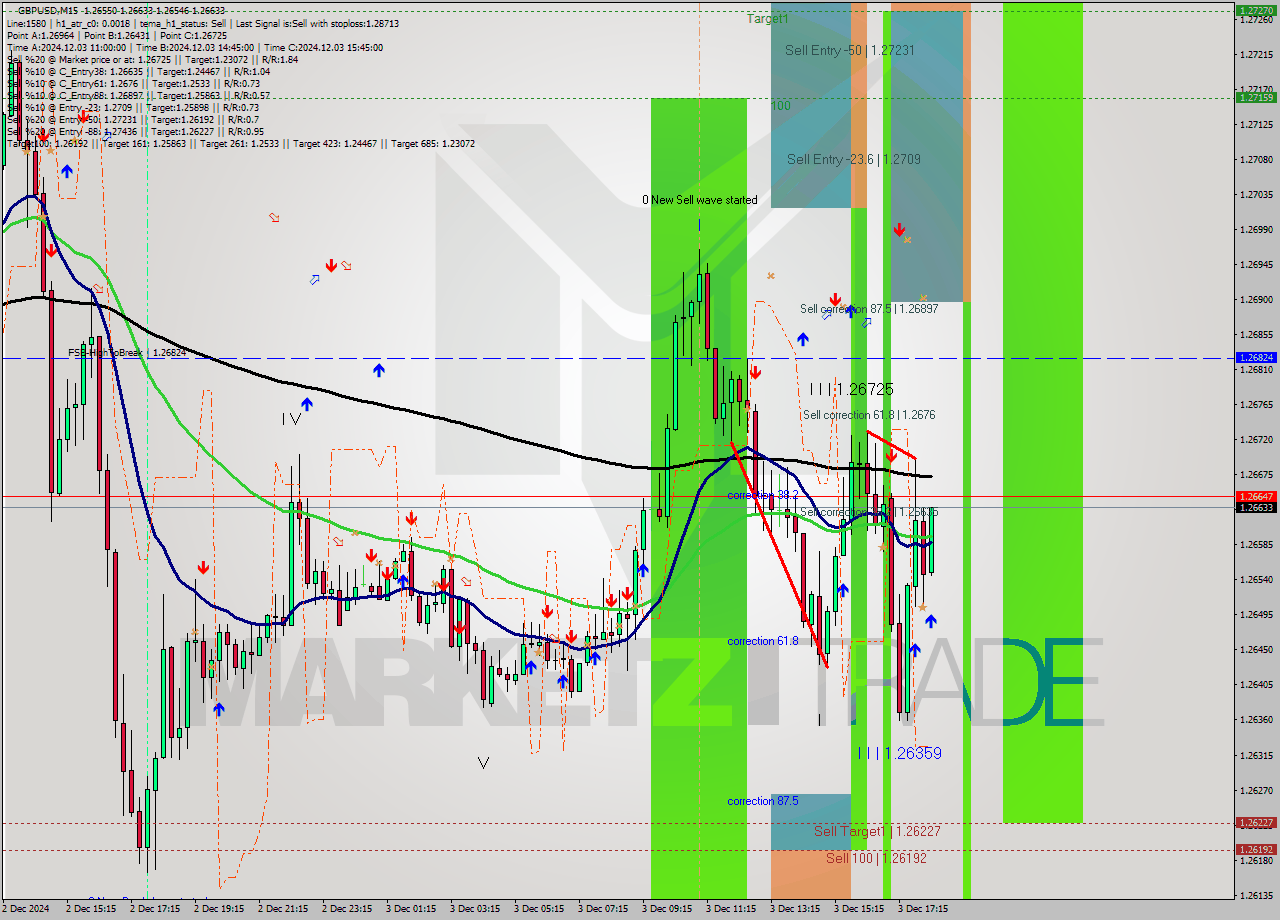Click the 1.26405 price axis value

1256,684
